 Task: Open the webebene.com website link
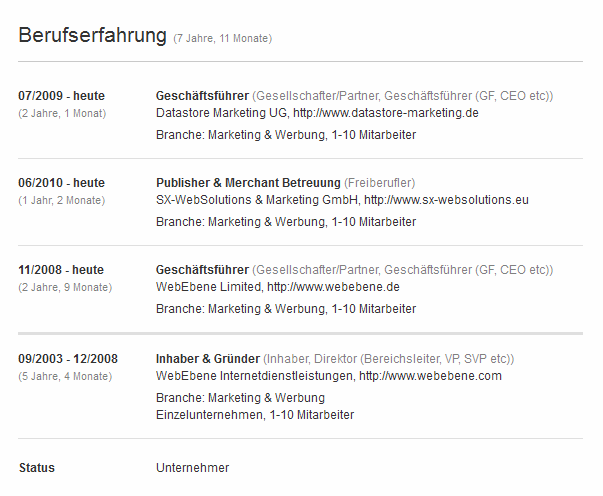click(430, 376)
